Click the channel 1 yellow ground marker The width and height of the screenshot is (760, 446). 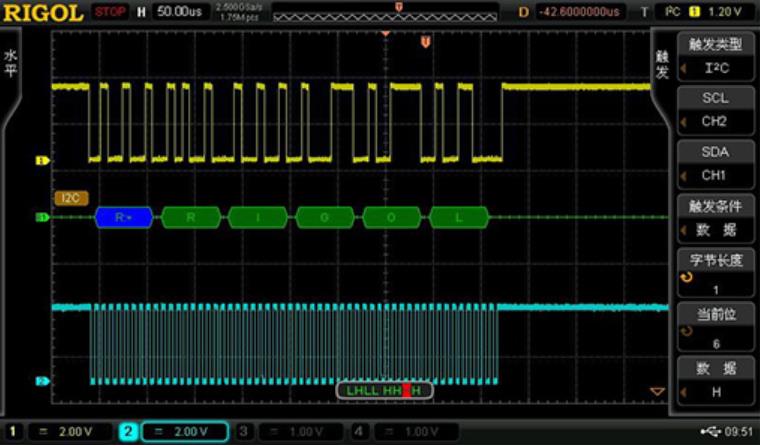pos(42,160)
